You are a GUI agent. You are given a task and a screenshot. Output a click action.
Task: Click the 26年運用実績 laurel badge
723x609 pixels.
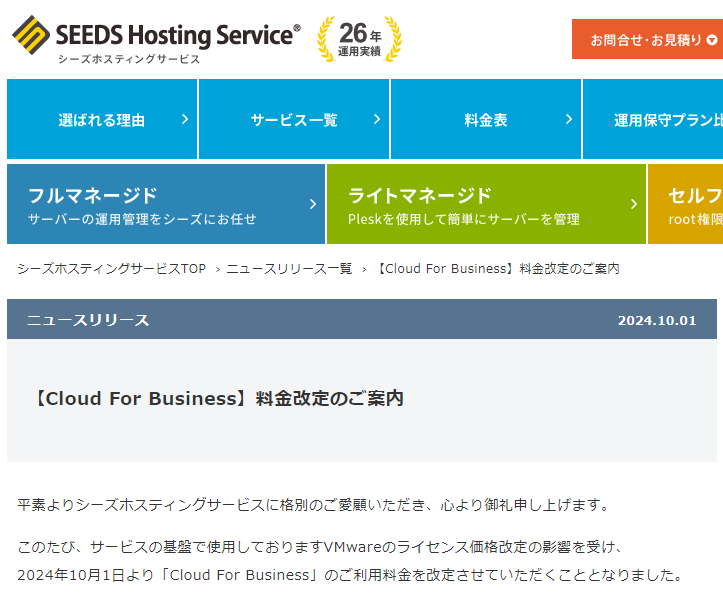360,39
